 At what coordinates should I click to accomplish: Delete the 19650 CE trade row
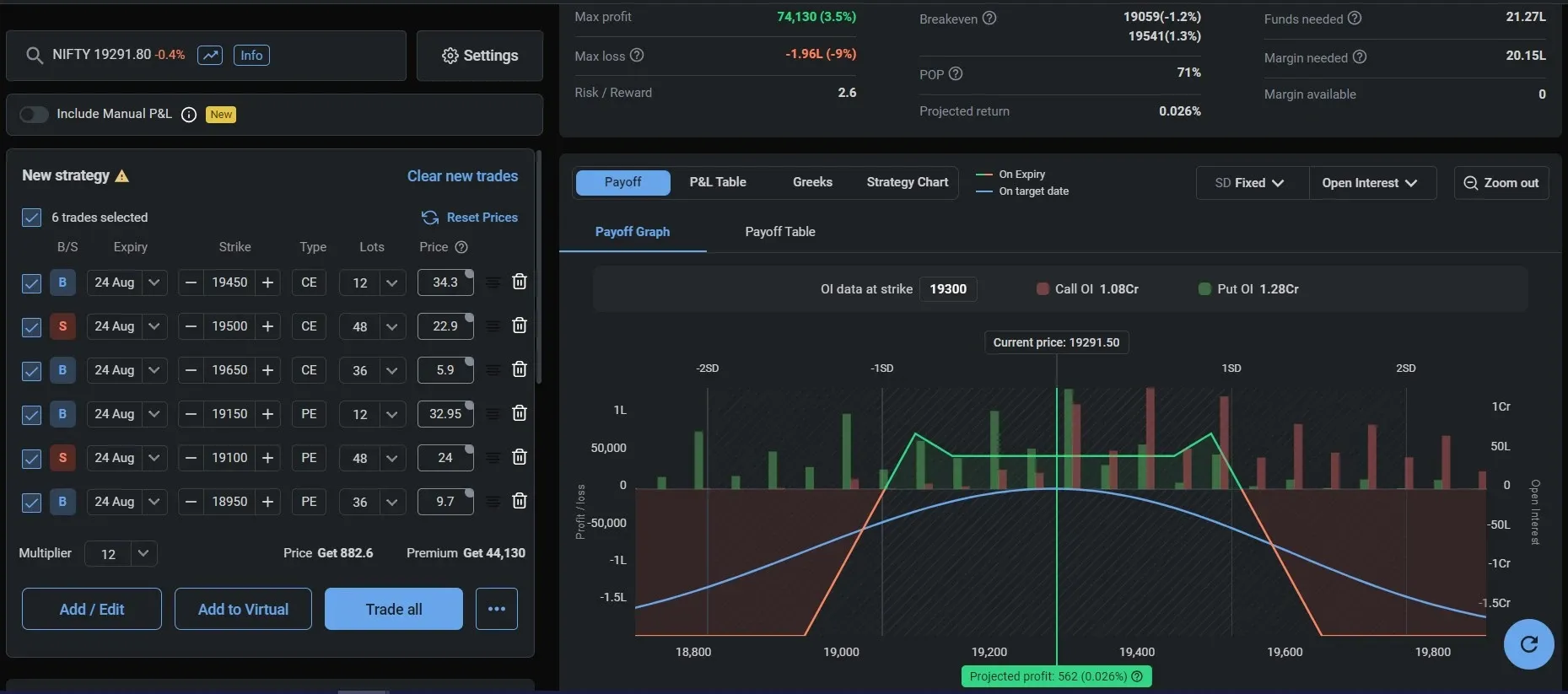[x=520, y=369]
